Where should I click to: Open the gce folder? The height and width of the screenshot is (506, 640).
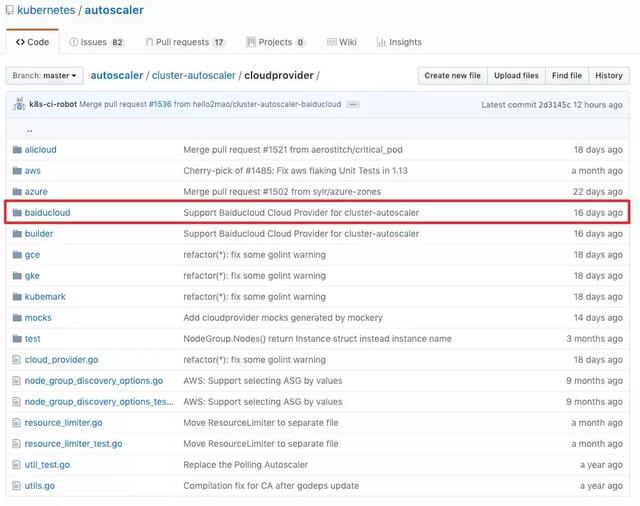pyautogui.click(x=32, y=255)
